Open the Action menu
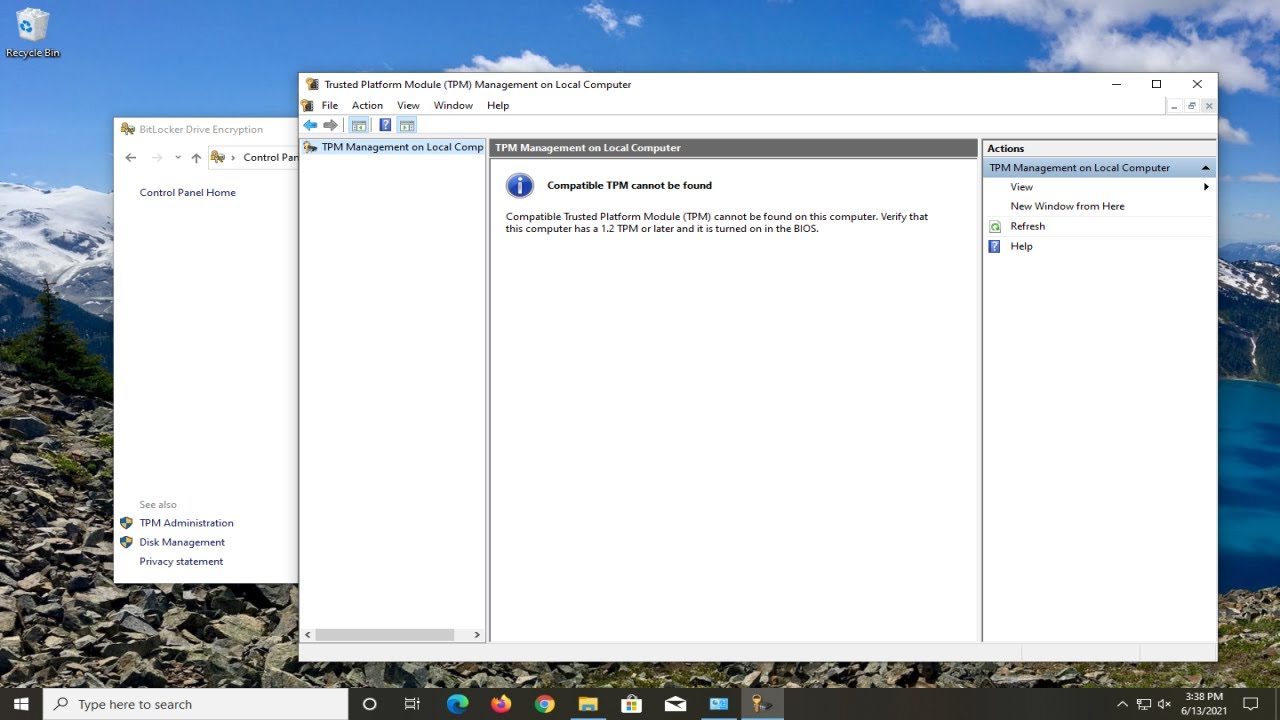The width and height of the screenshot is (1280, 720). (367, 105)
